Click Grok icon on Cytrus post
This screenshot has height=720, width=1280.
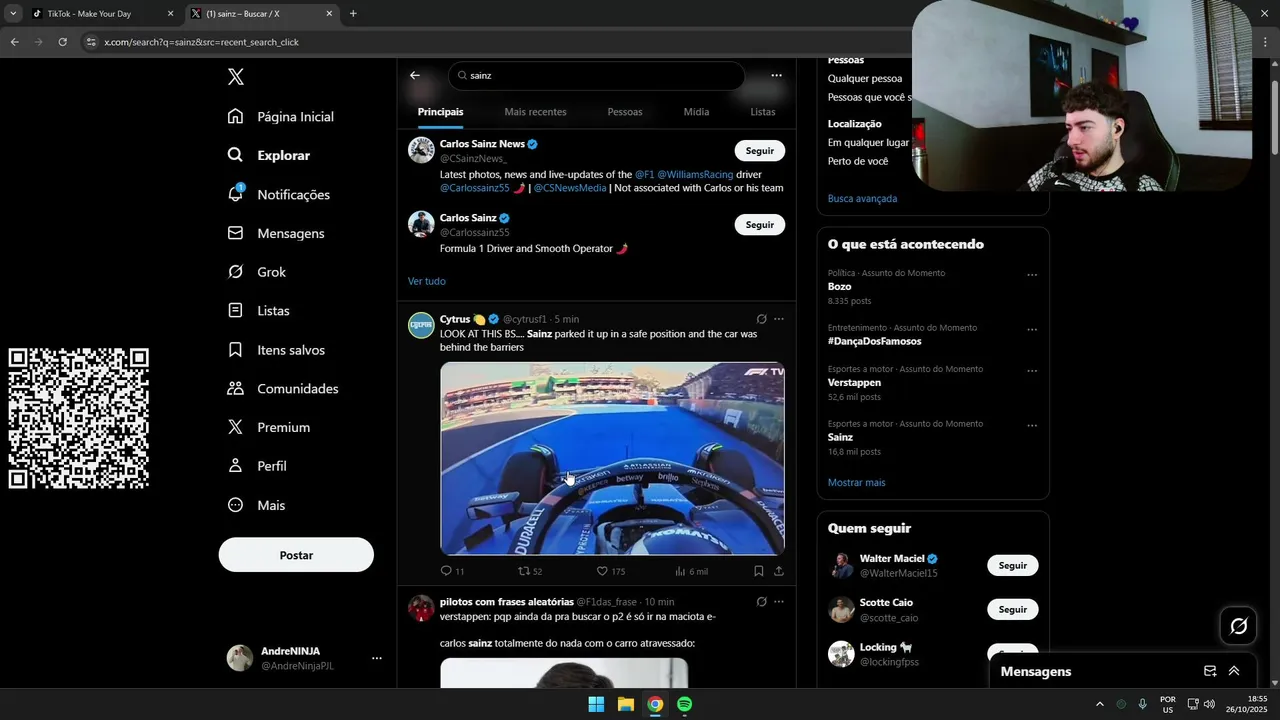pos(761,319)
